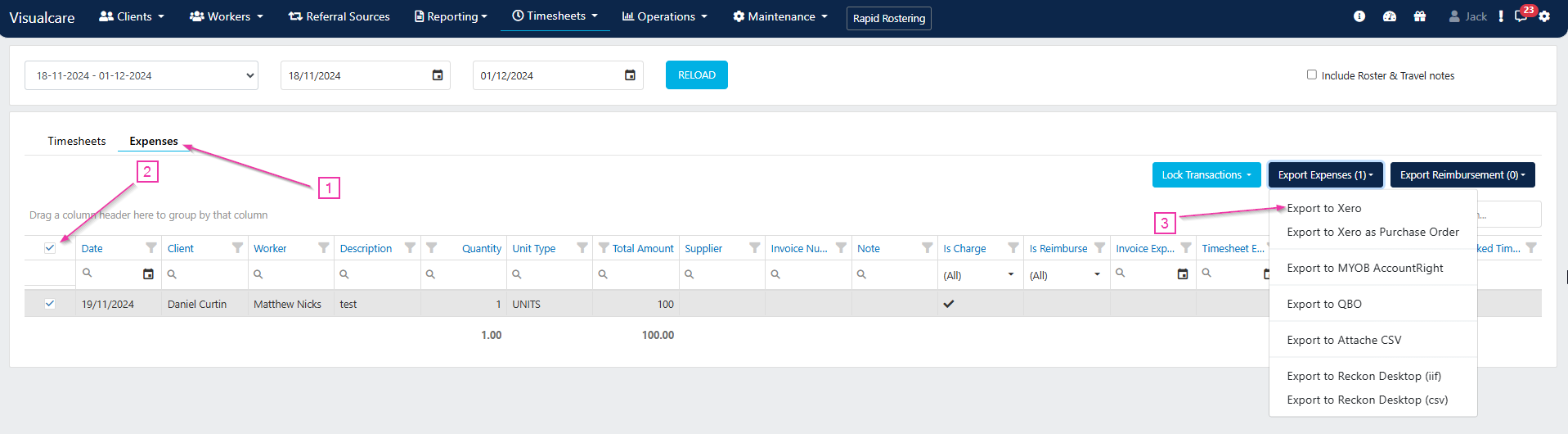
Task: Click the RELOAD button
Action: pos(697,75)
